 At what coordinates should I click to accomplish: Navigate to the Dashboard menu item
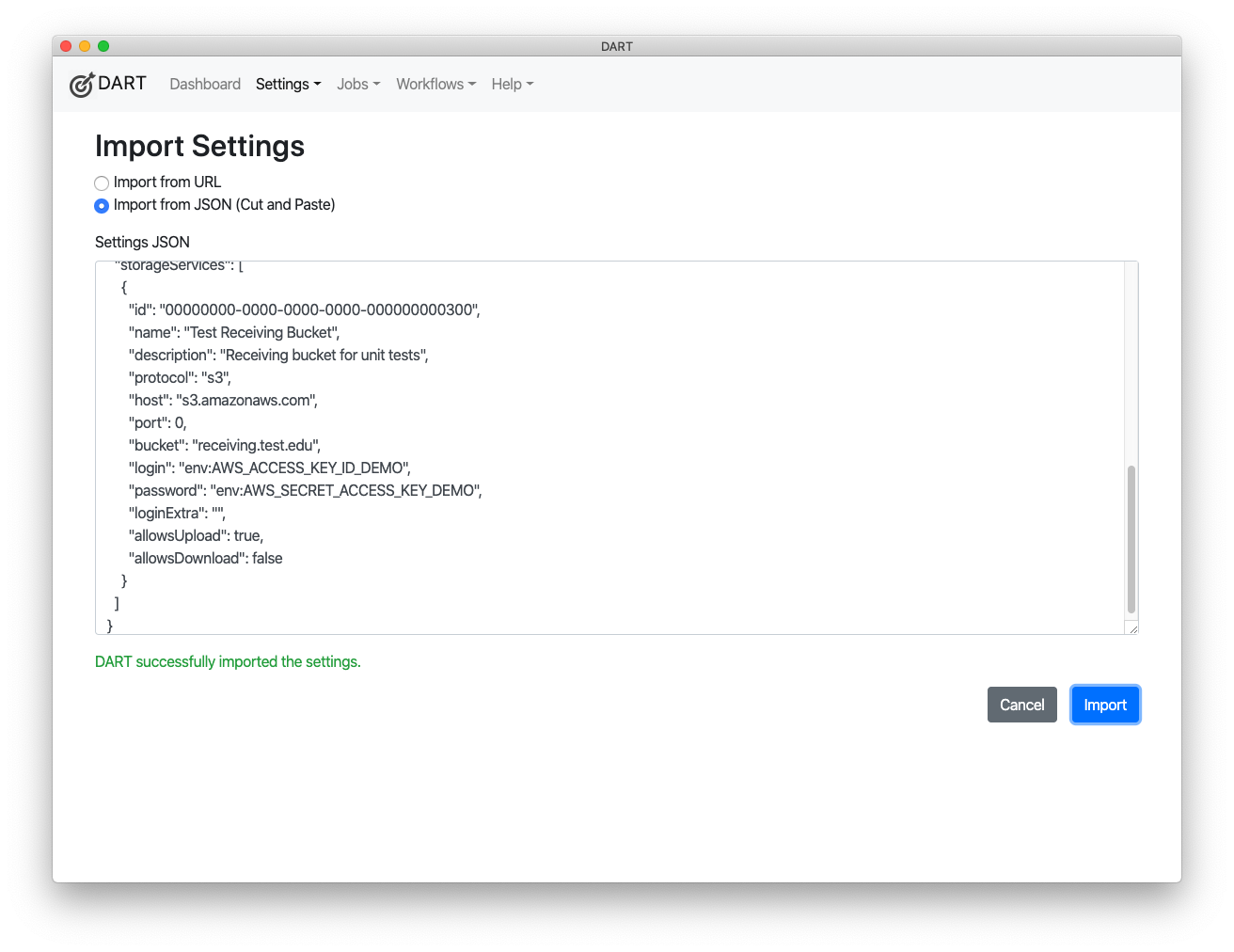point(205,84)
